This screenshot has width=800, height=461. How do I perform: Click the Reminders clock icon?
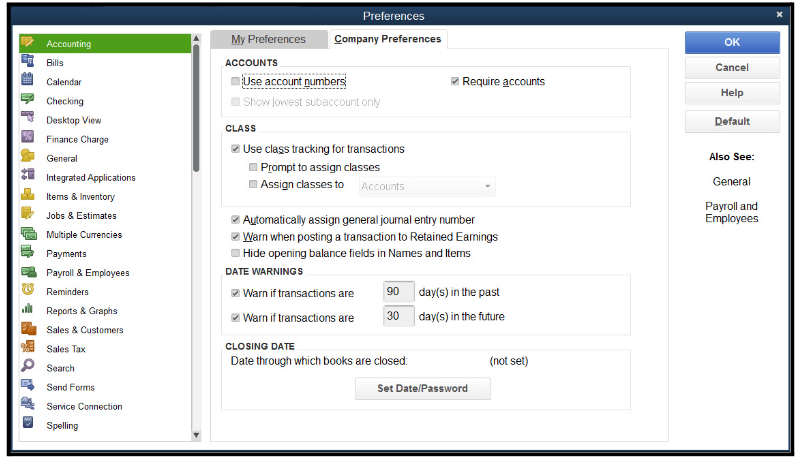(28, 291)
